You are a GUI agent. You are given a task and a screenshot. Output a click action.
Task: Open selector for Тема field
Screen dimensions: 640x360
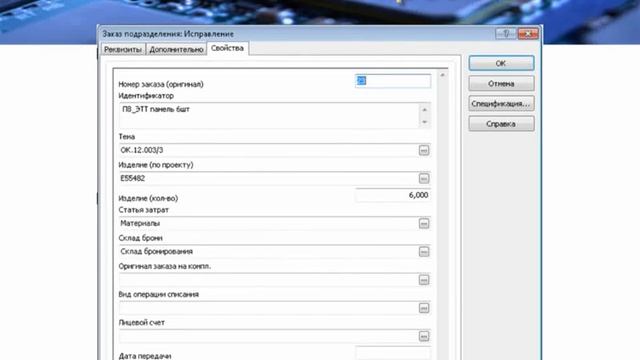click(x=424, y=150)
